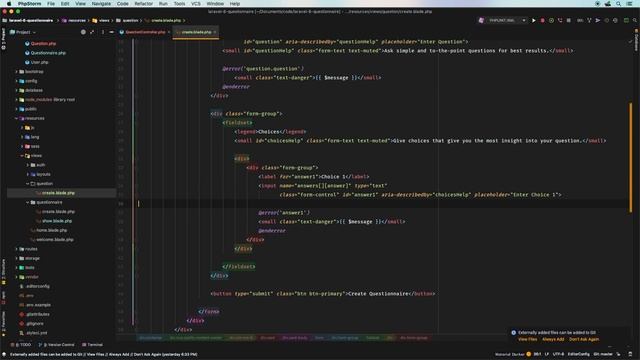Expand the storage folder

(x=17, y=258)
